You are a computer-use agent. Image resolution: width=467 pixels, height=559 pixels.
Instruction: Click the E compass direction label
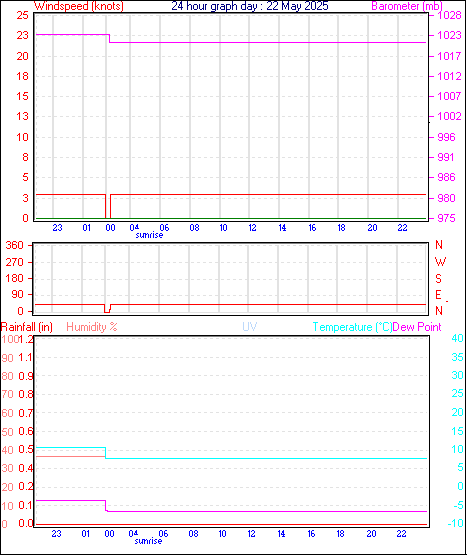[438, 295]
